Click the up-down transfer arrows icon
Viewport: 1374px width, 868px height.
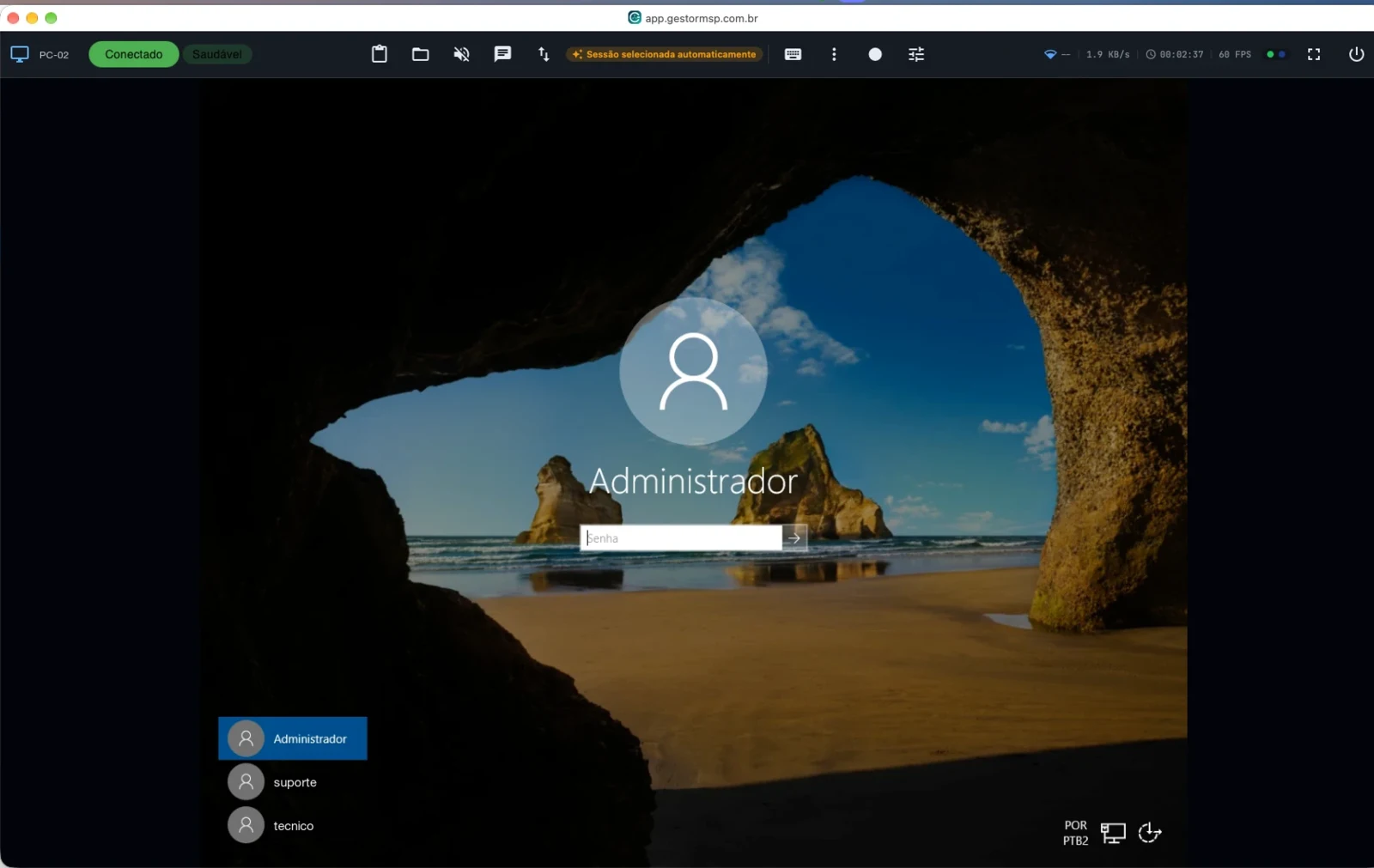click(x=544, y=54)
